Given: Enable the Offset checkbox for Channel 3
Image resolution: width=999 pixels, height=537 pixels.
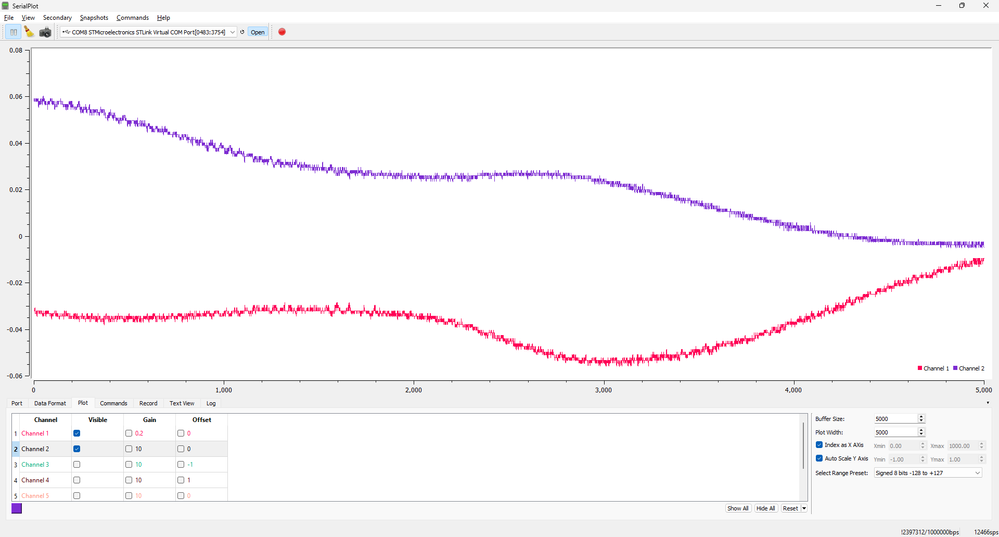Looking at the screenshot, I should [x=180, y=464].
